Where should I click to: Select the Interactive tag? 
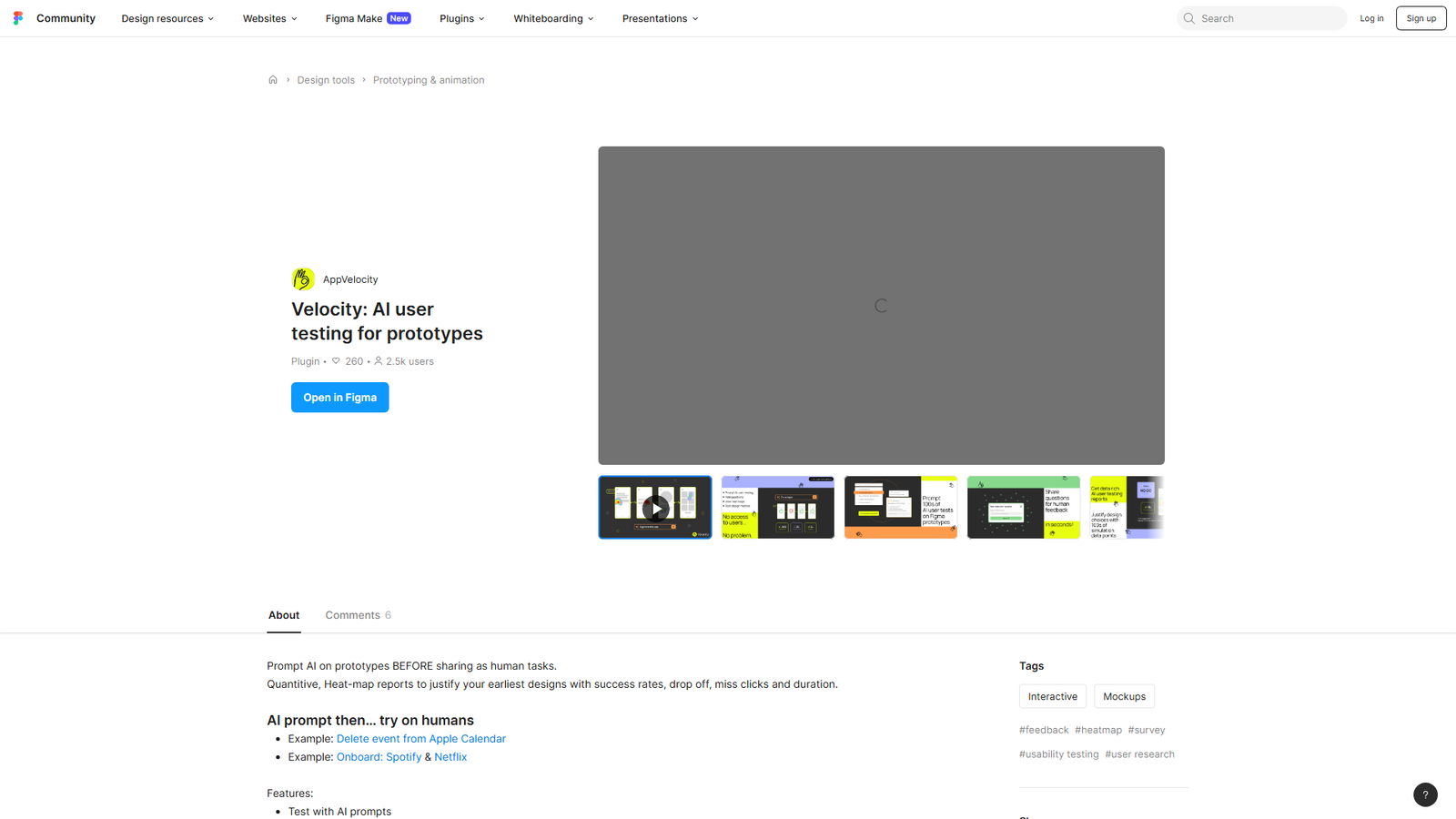(1052, 696)
